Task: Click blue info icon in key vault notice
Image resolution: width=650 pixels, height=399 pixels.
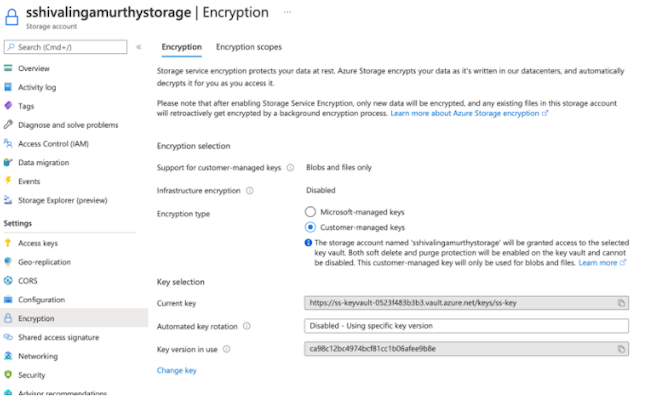Action: [x=308, y=242]
